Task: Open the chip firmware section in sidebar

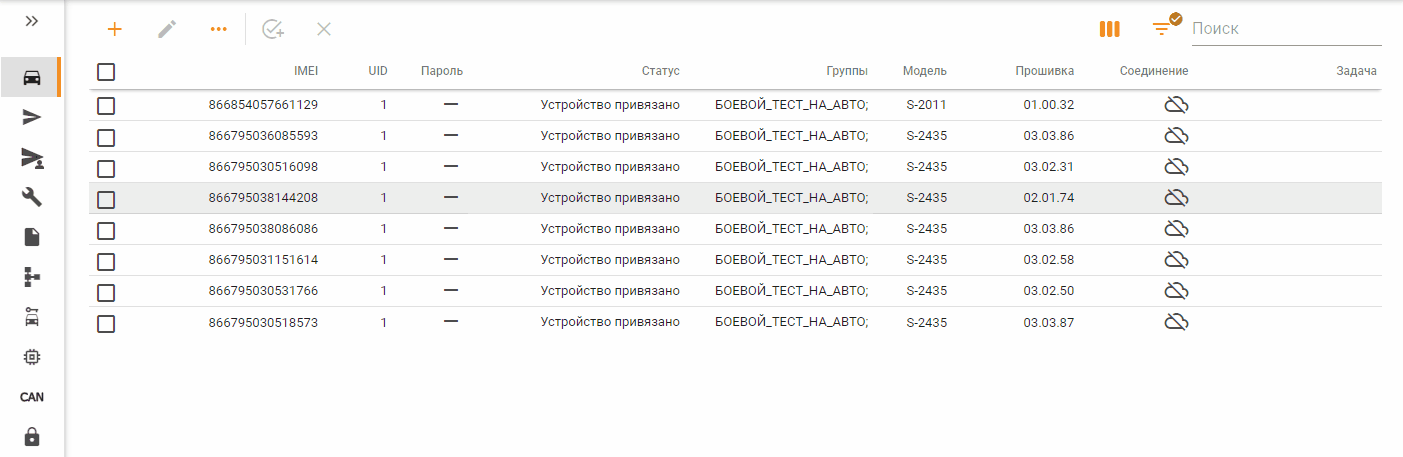Action: pos(32,357)
